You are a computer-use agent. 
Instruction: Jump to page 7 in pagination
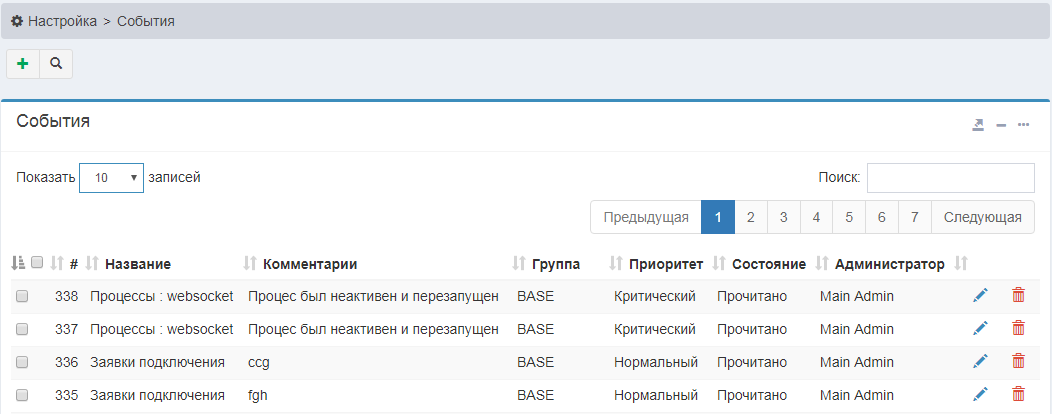click(914, 217)
